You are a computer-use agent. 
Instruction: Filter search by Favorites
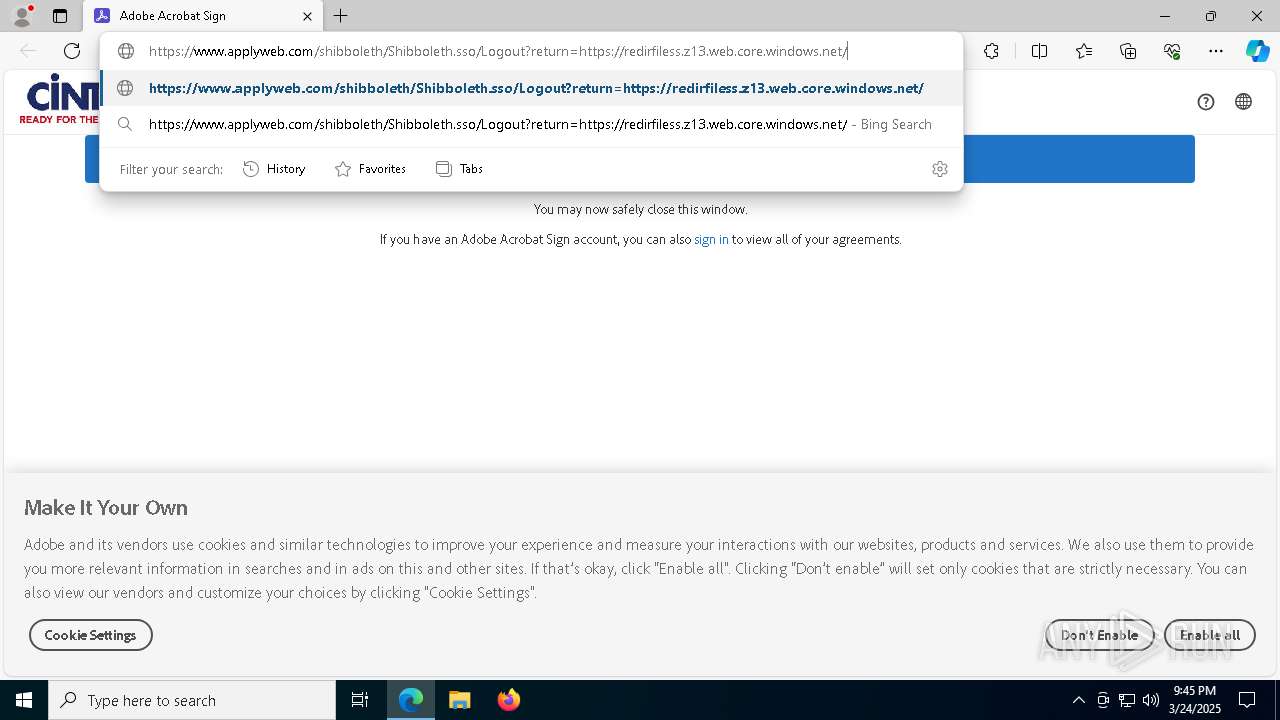point(370,169)
